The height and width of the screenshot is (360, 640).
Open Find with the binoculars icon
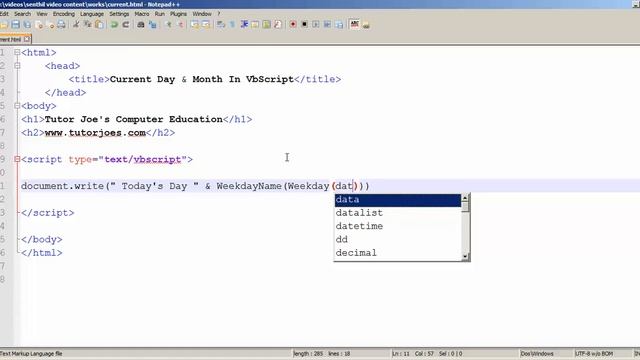[x=140, y=24]
